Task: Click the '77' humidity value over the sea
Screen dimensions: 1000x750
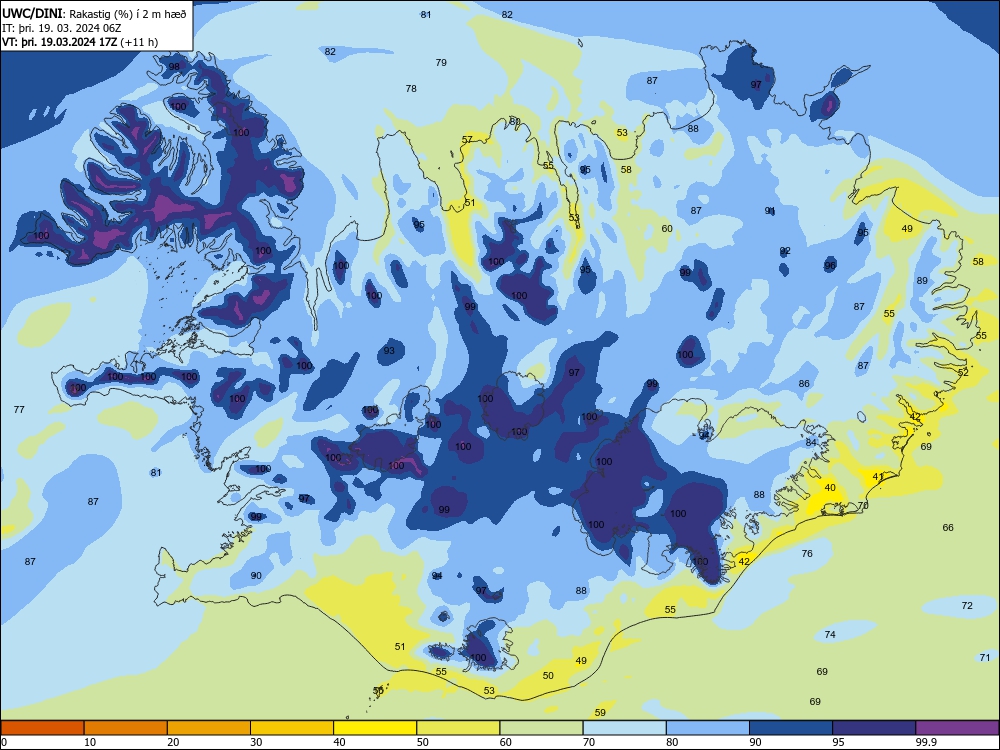Action: pyautogui.click(x=19, y=409)
